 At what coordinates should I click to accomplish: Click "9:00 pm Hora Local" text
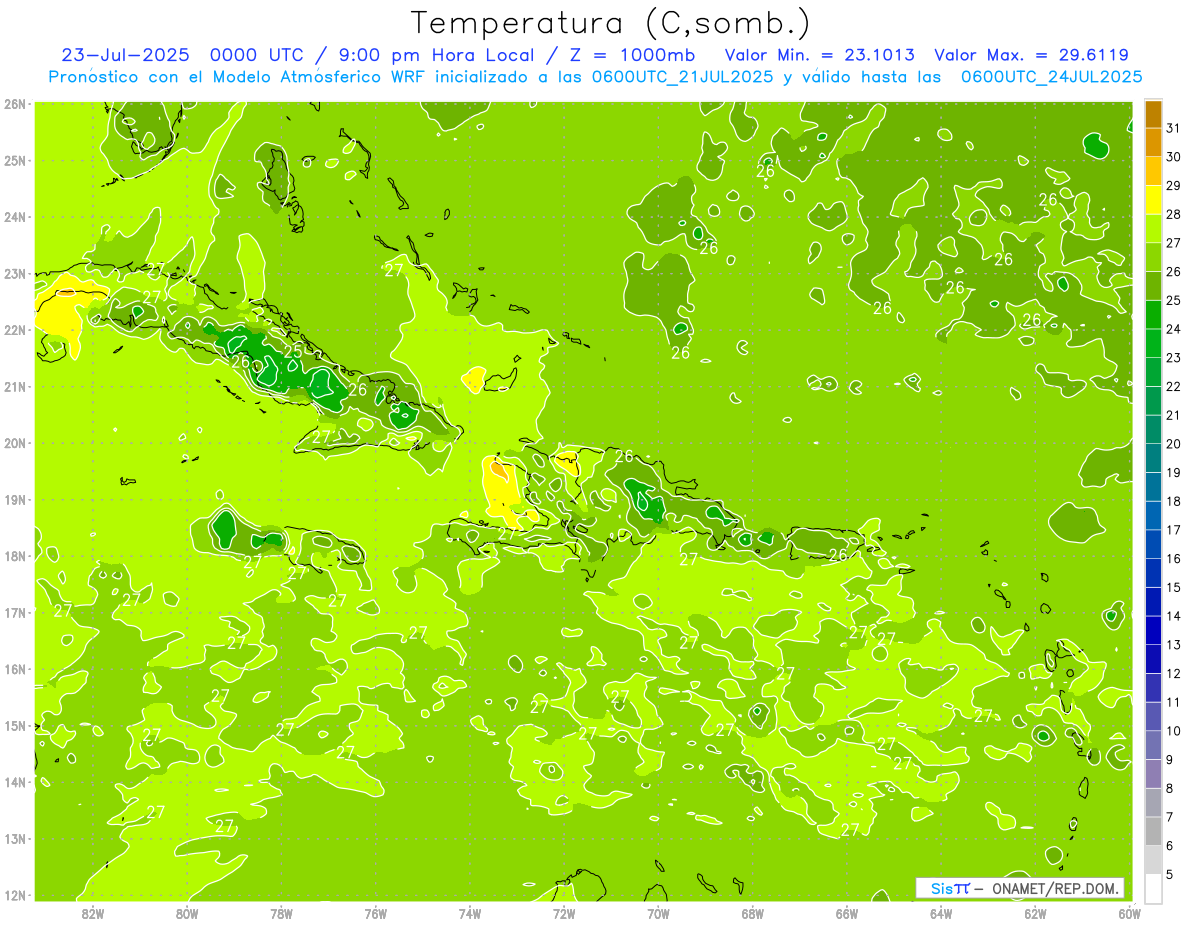coord(435,55)
